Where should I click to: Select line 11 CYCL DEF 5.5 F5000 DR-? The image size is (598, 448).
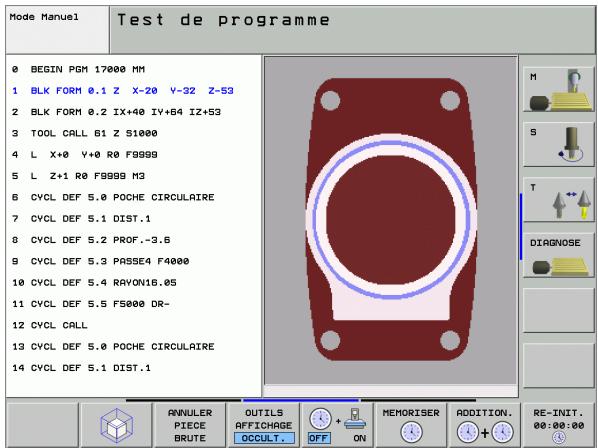point(91,304)
